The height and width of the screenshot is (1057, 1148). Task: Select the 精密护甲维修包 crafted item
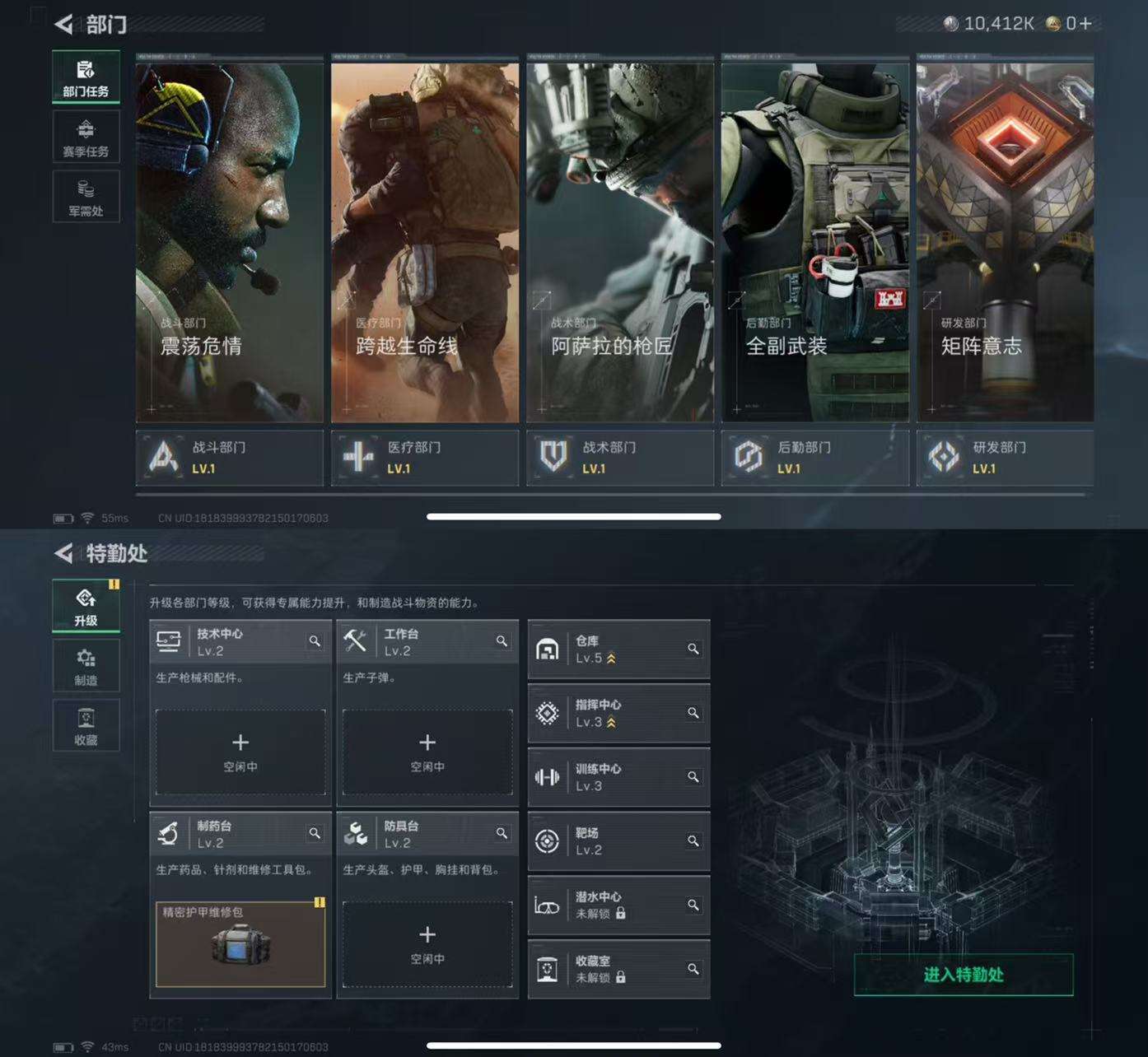pos(240,944)
